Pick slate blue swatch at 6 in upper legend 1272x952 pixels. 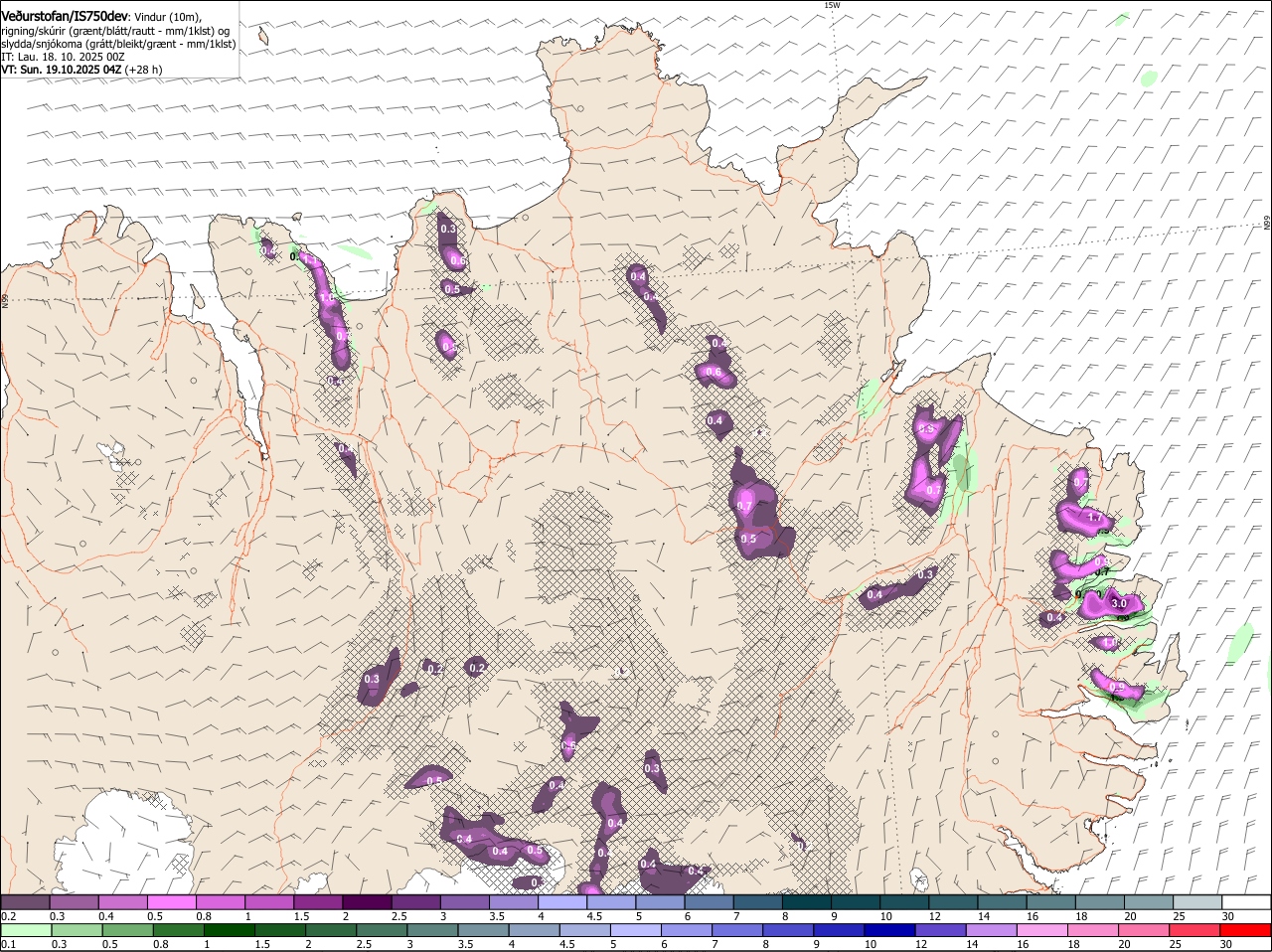[709, 902]
